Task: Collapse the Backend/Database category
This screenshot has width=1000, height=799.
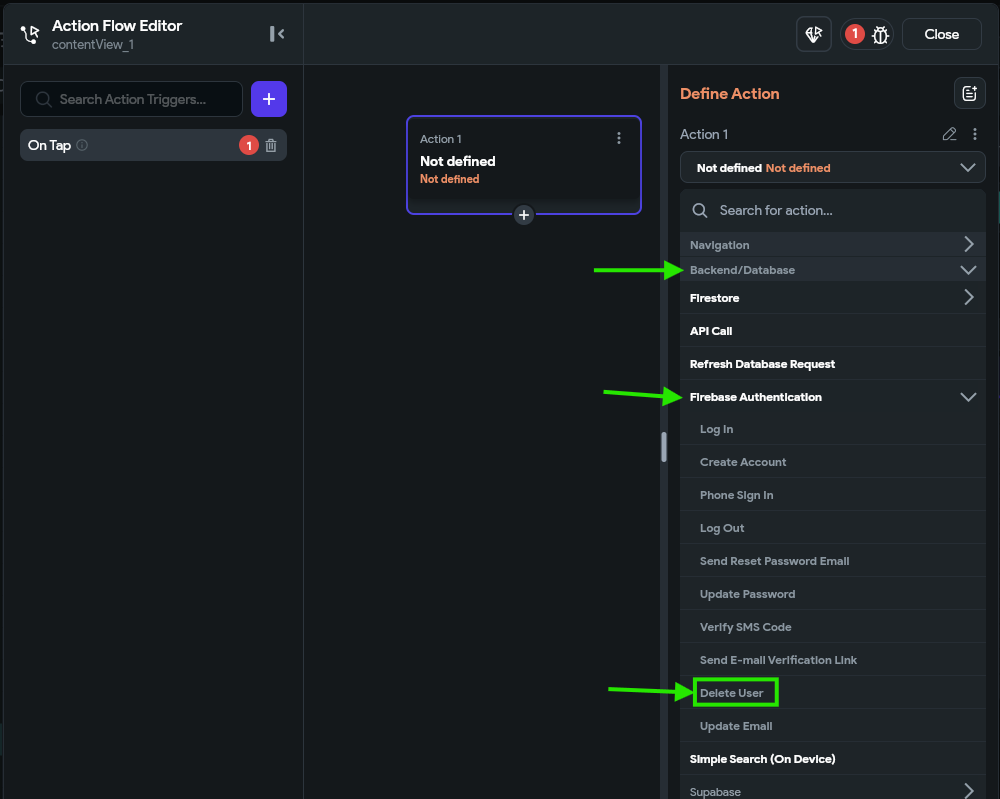Action: [832, 270]
